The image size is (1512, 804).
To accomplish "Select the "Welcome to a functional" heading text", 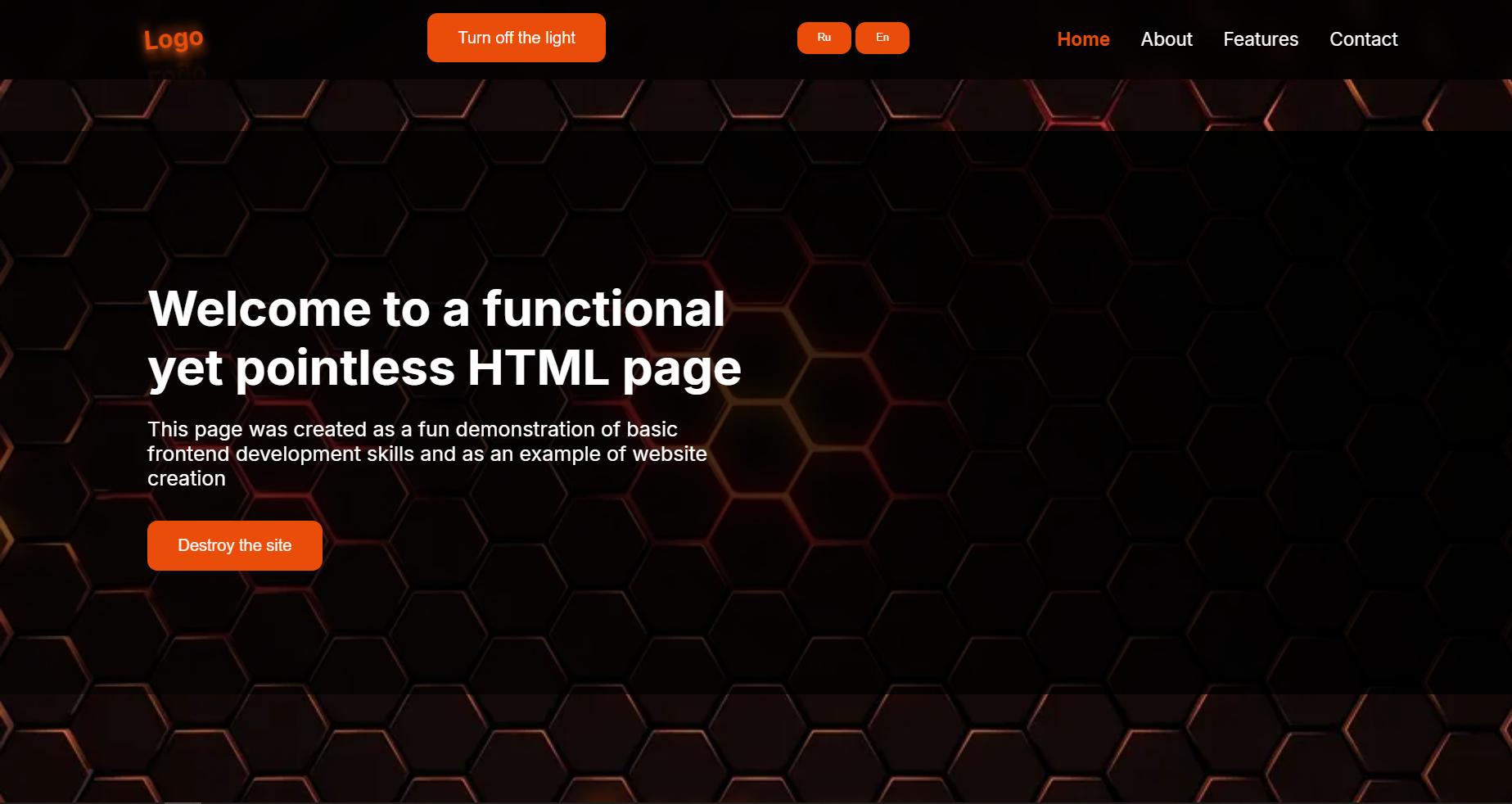I will pos(437,309).
